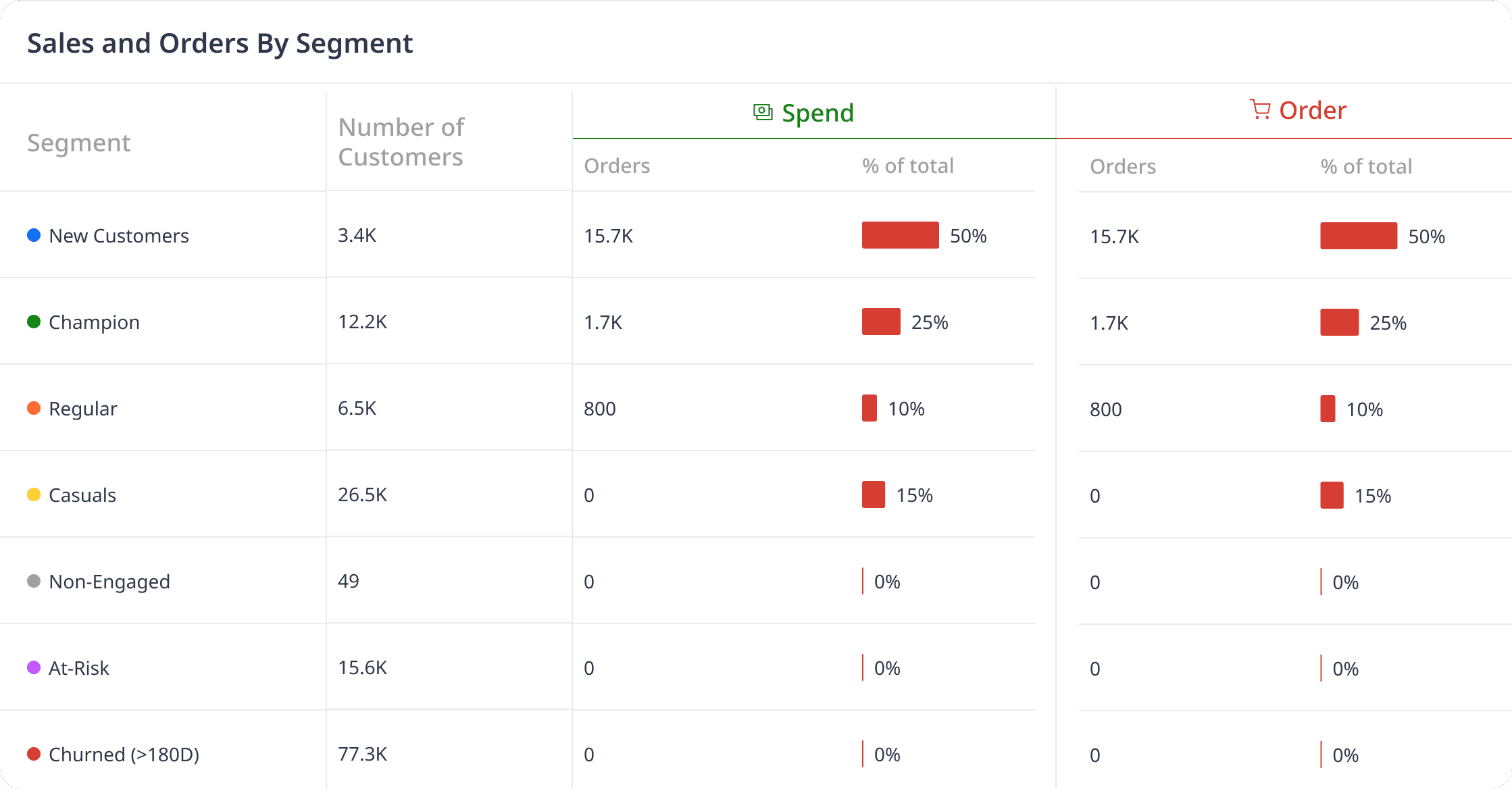Image resolution: width=1512 pixels, height=789 pixels.
Task: Click the red dot beside Churned (>180D)
Action: [34, 754]
